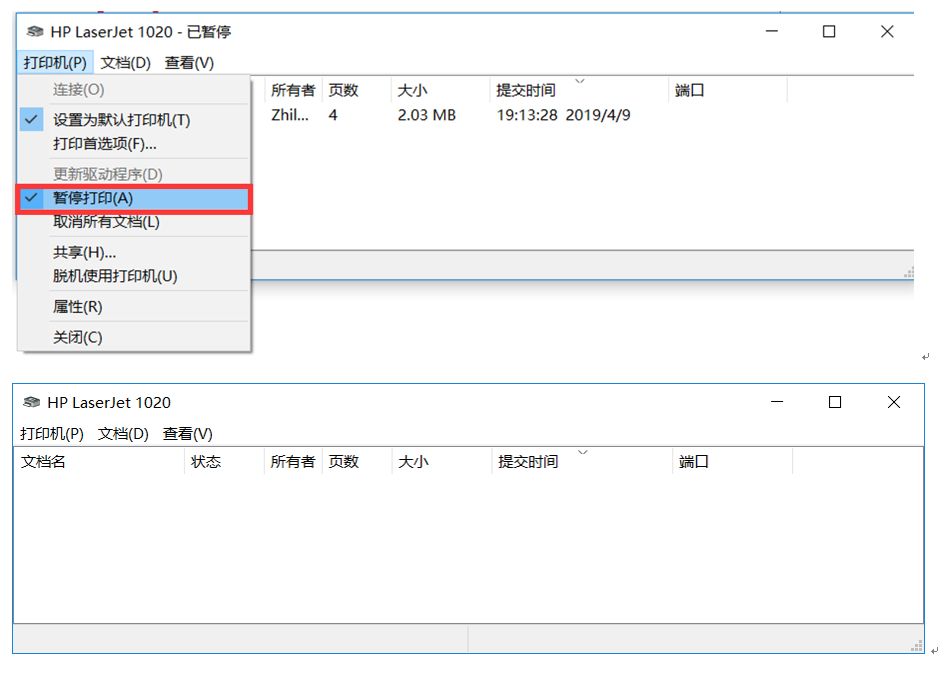Open 属性(R) from the printer menu

click(134, 307)
